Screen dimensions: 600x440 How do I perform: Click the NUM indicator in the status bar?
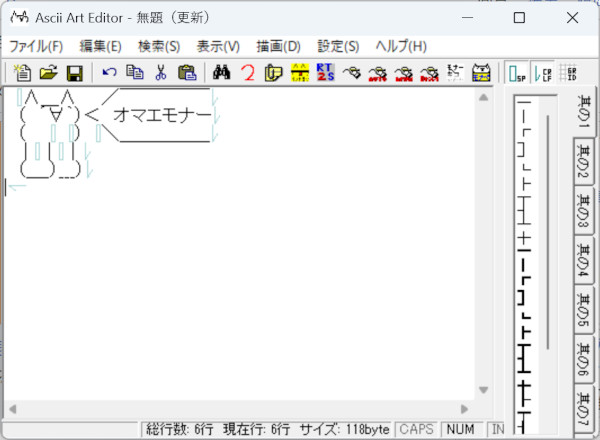coord(460,429)
